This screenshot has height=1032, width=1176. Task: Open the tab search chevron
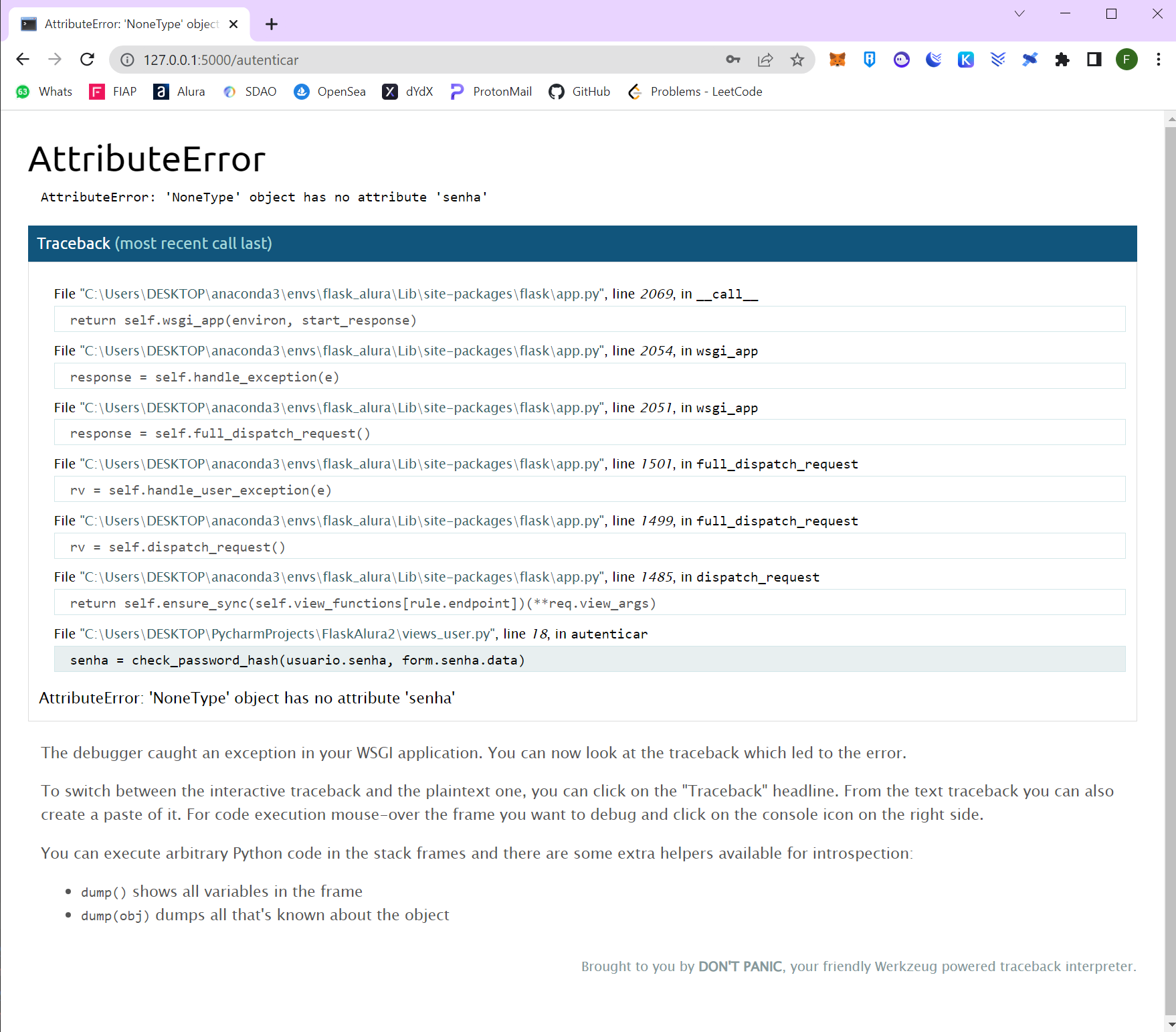pyautogui.click(x=1019, y=13)
